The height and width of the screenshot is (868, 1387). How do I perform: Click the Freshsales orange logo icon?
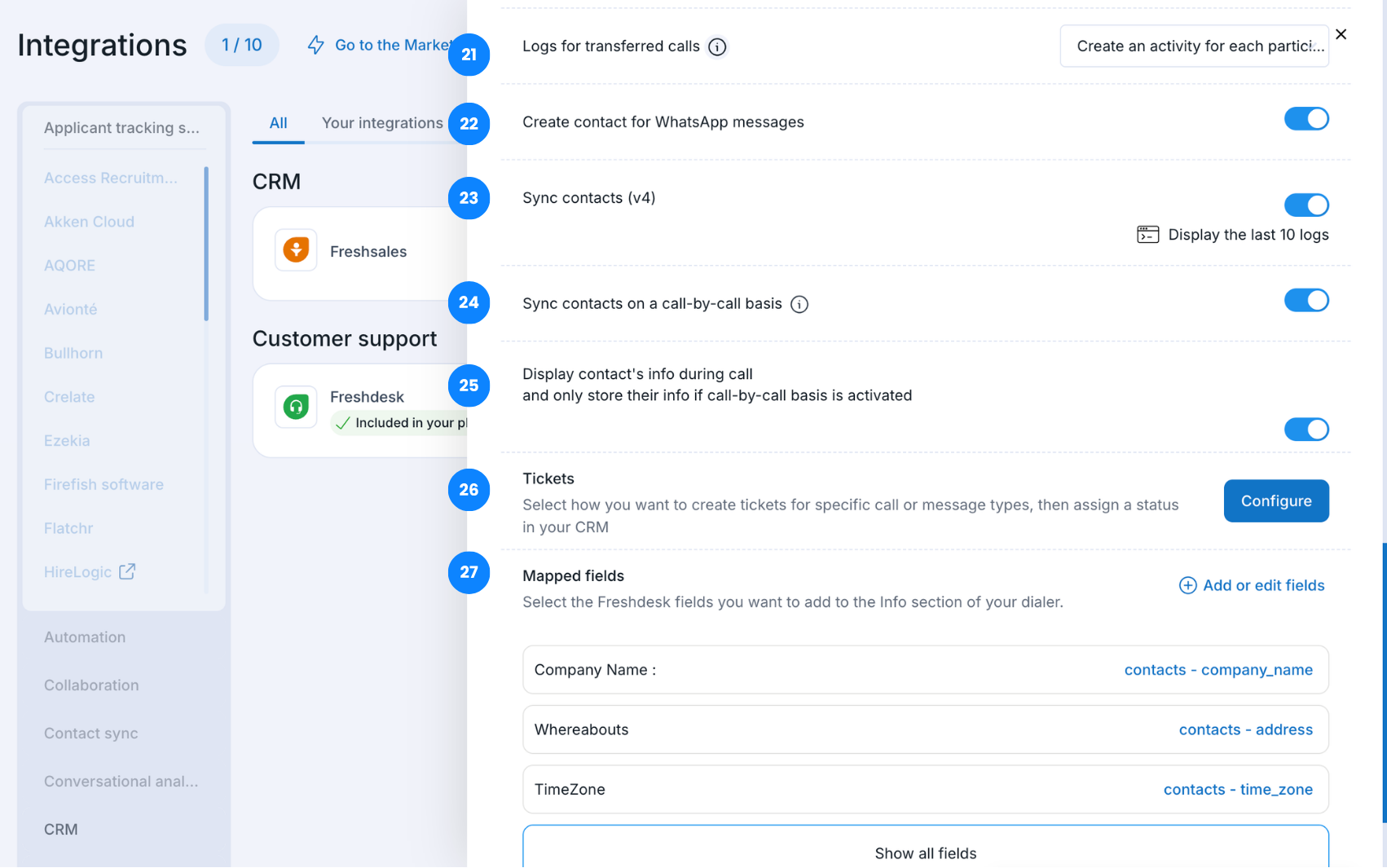pyautogui.click(x=296, y=250)
